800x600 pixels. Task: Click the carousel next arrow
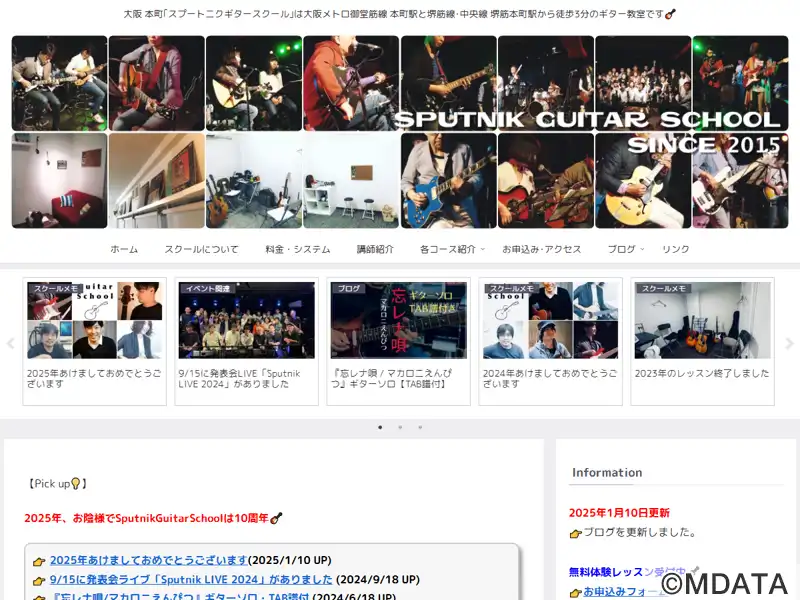point(789,343)
